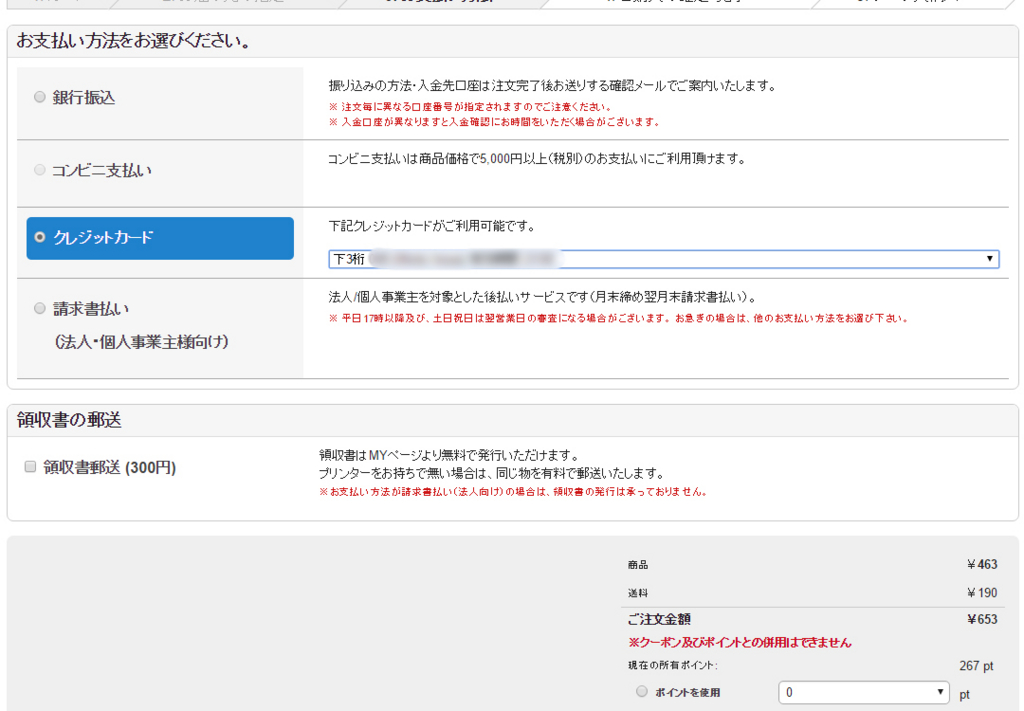Viewport: 1024px width, 711px height.
Task: Click the コンビニ支払い 5,000円以上 description text
Action: coord(536,159)
